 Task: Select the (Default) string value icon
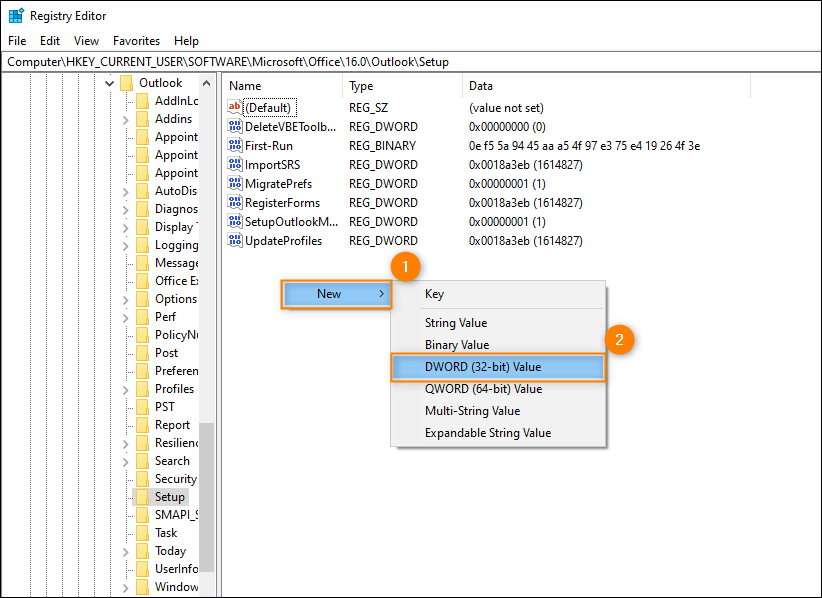pyautogui.click(x=234, y=107)
